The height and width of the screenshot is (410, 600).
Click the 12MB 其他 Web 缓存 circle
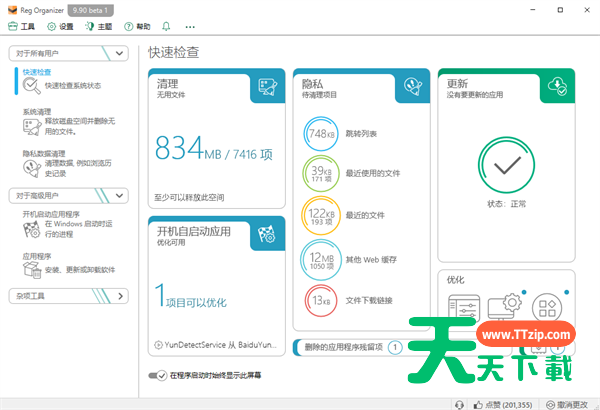tap(321, 260)
